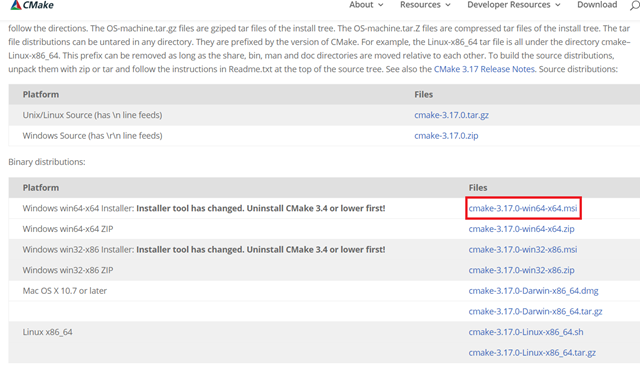Download cmake-3.17.0-Linux-x86_64.tar.gz
640x365 pixels.
pyautogui.click(x=532, y=353)
